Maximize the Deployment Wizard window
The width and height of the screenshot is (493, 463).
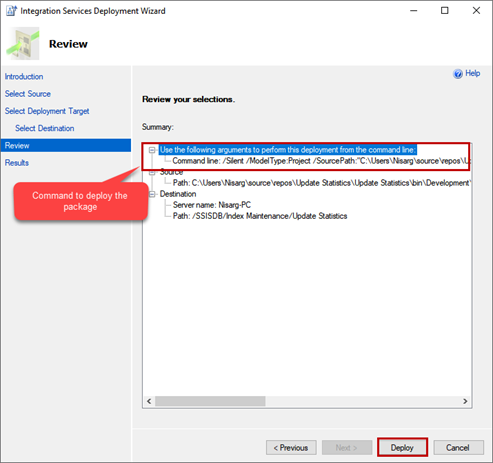point(445,11)
